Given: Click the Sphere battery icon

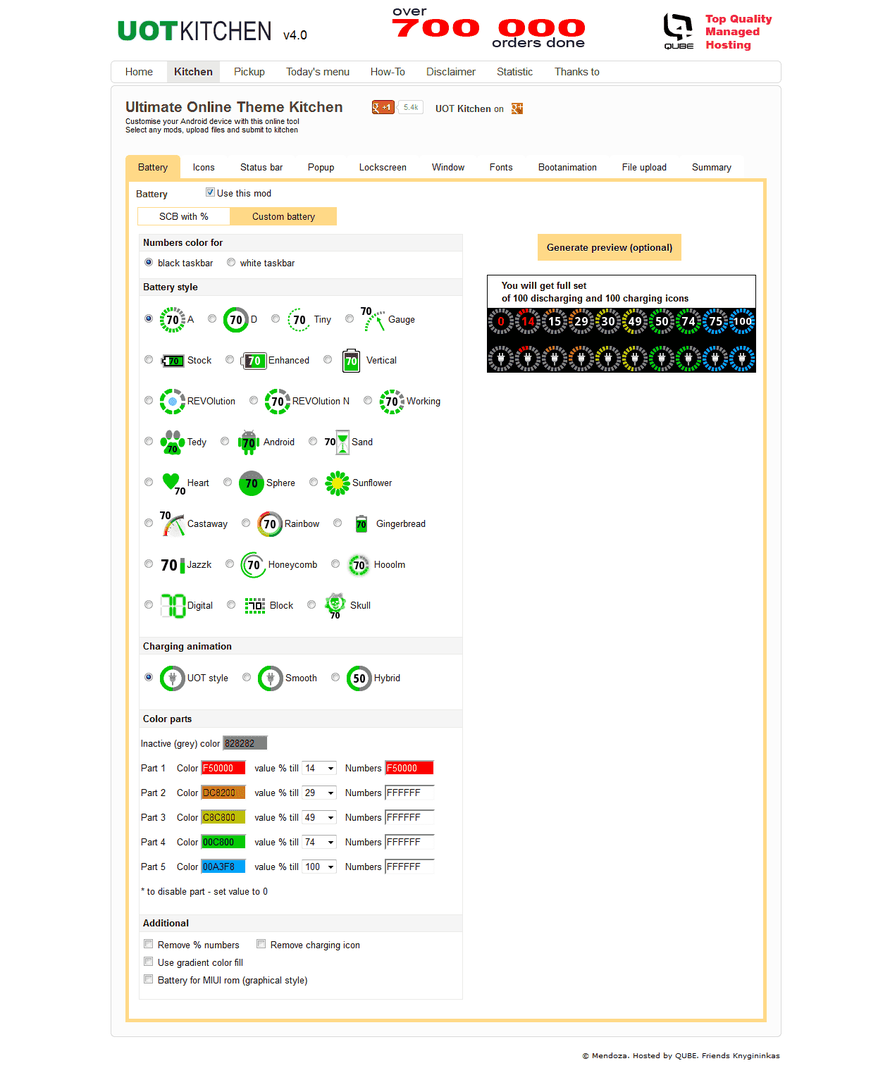Looking at the screenshot, I should tap(251, 483).
